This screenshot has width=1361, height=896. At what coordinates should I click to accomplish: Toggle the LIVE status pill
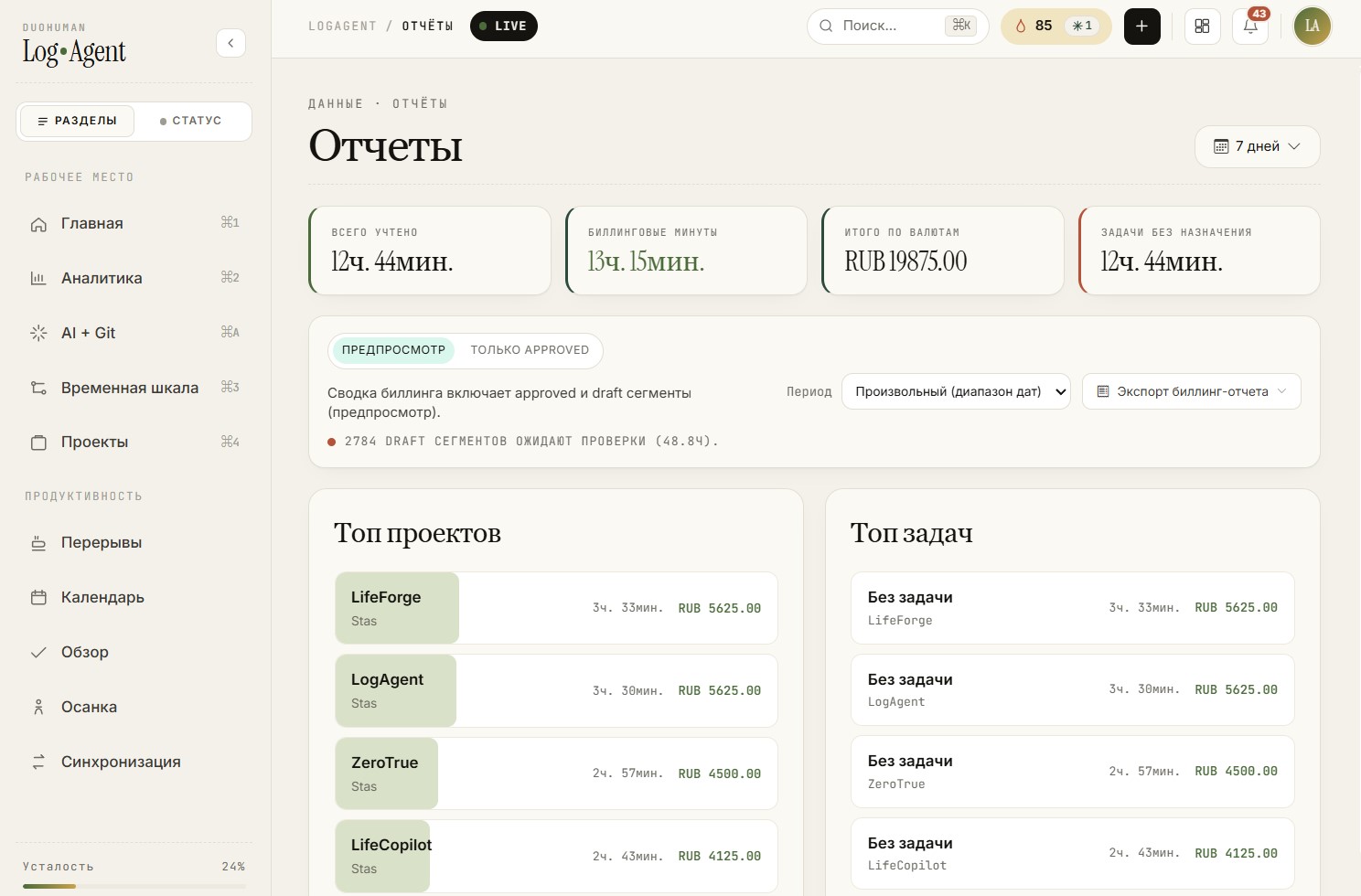click(504, 26)
